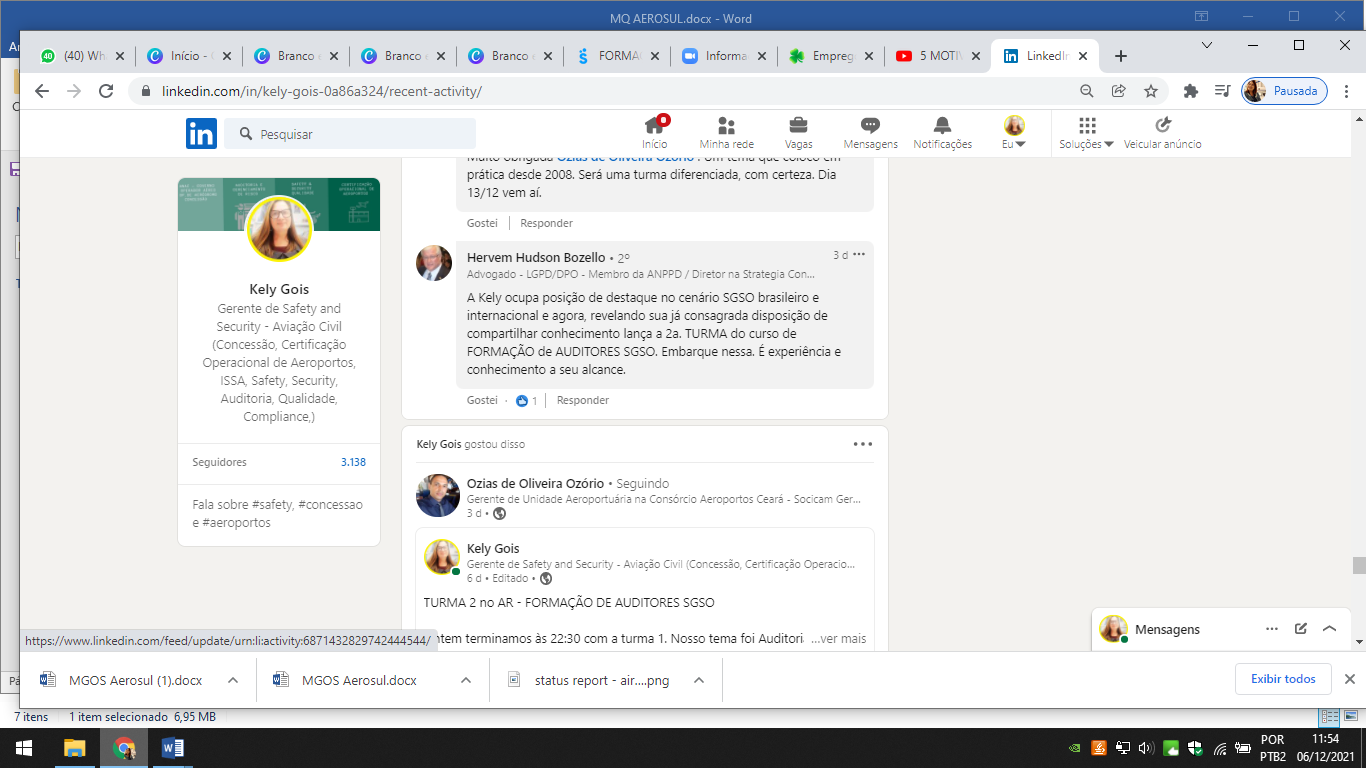Click Kely Gois name in profile card
Viewport: 1366px width, 768px height.
[279, 289]
